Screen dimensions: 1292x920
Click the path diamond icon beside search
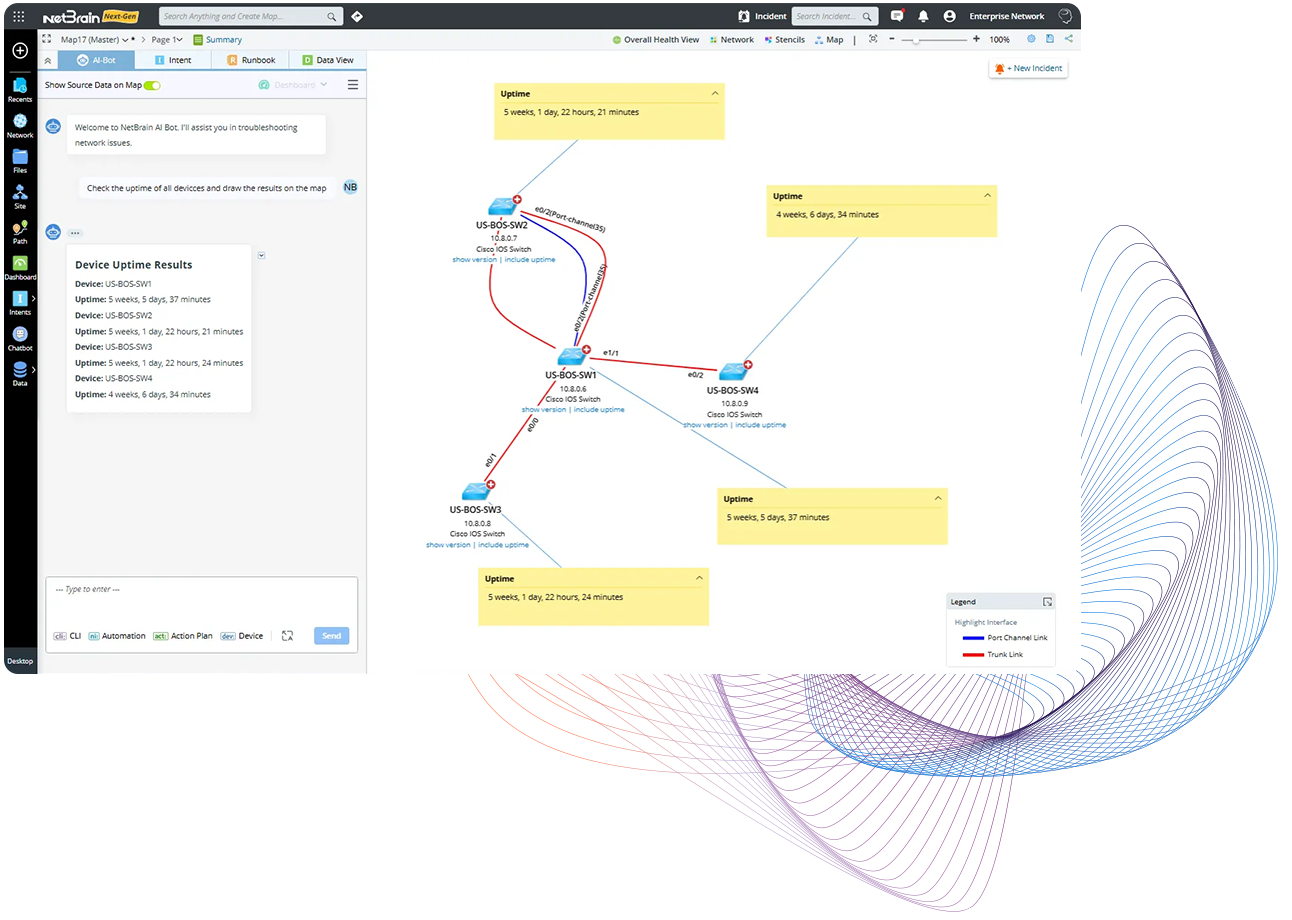coord(357,16)
